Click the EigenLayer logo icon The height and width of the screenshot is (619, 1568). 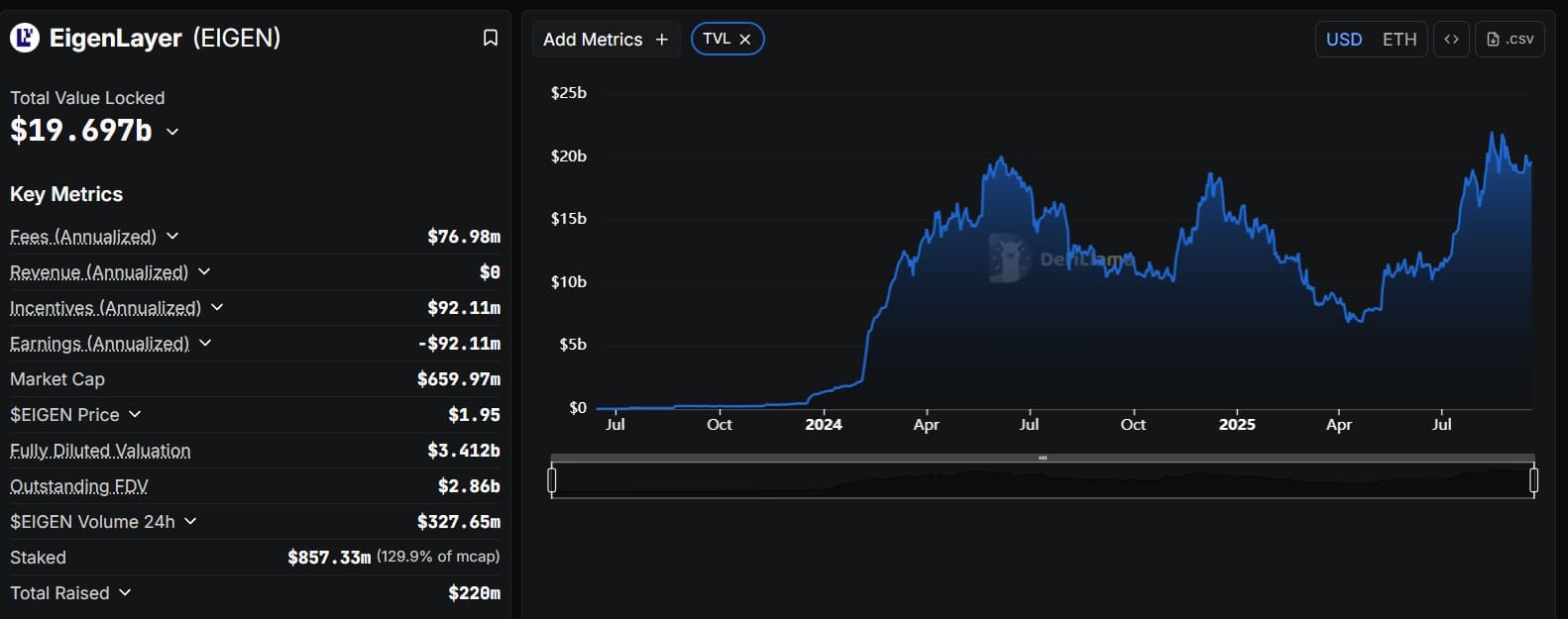point(25,39)
